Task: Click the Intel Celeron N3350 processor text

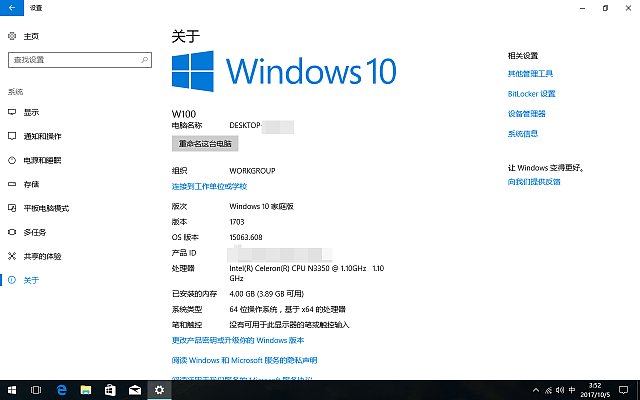Action: click(x=307, y=273)
